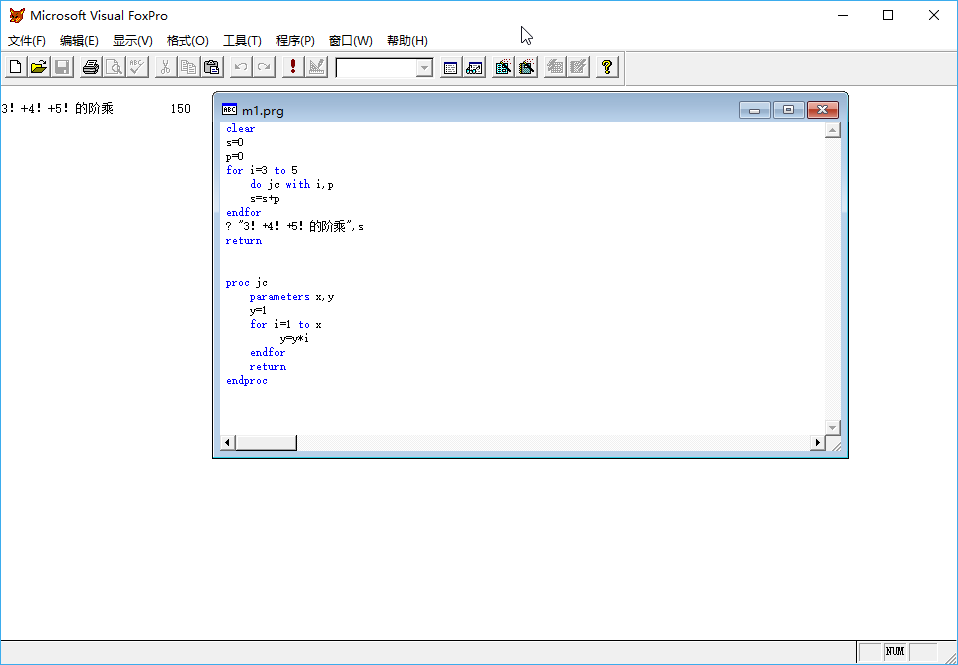The image size is (958, 665).
Task: Click the print statement line with 的阶乘
Action: (294, 227)
